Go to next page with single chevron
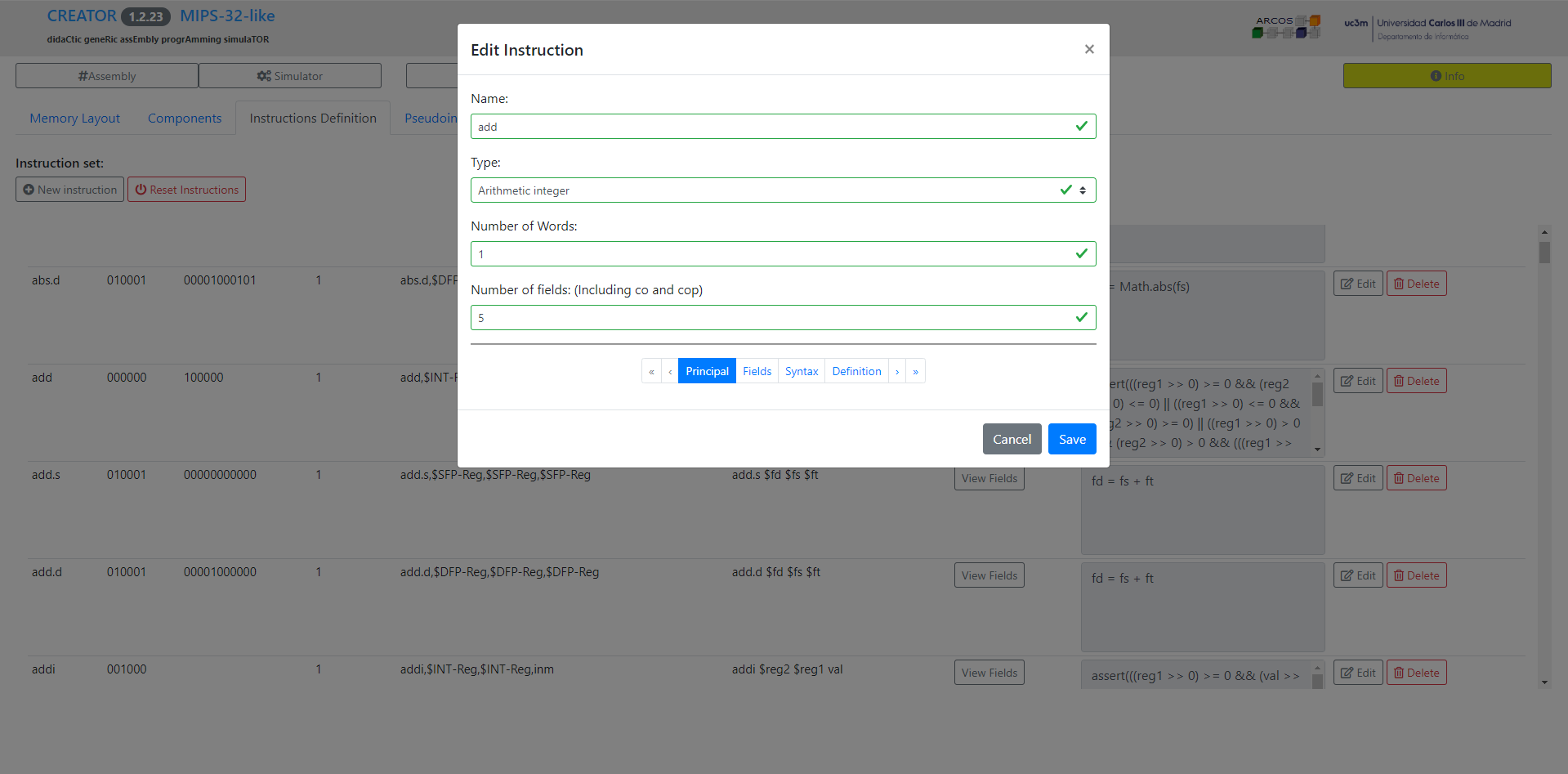This screenshot has height=774, width=1568. [897, 371]
